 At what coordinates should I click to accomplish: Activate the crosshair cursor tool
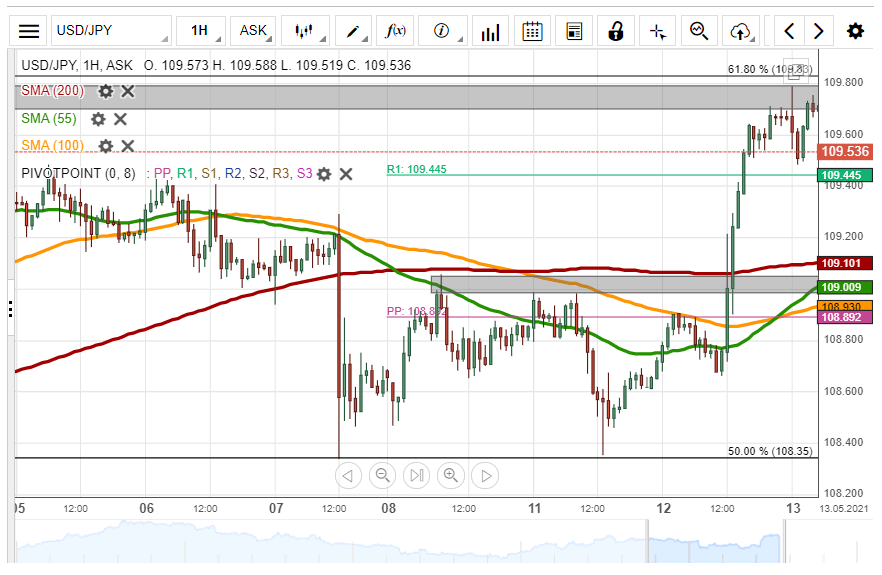[x=657, y=31]
